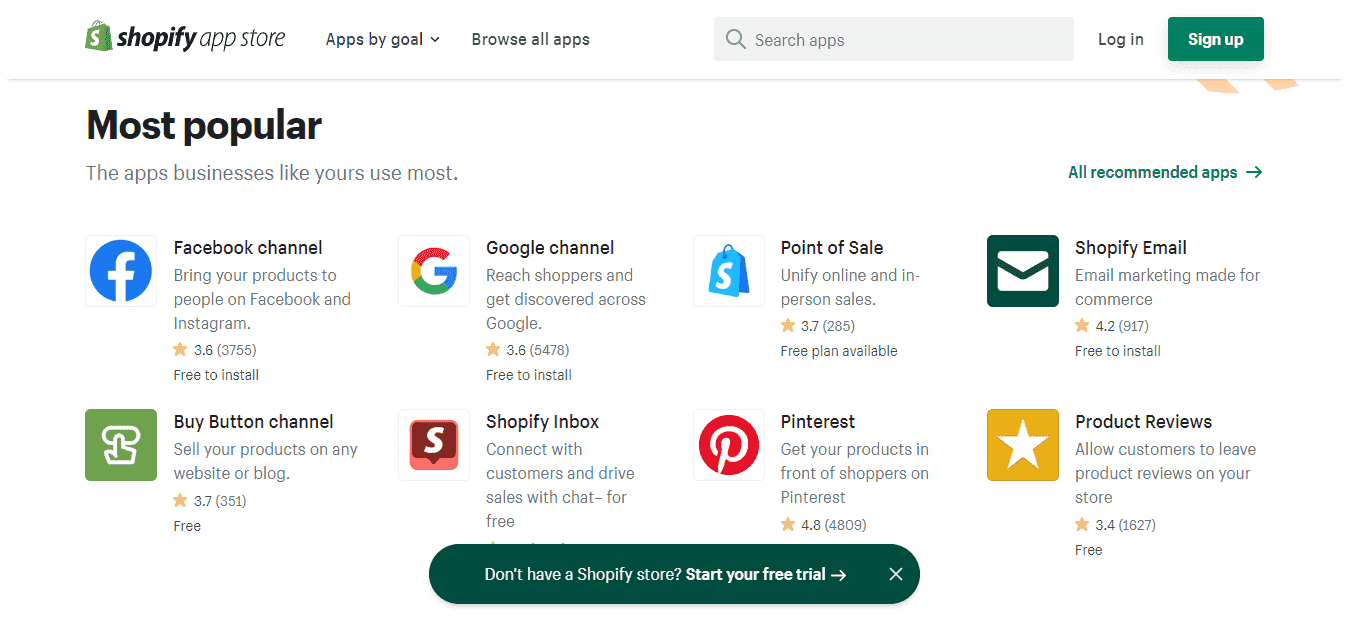This screenshot has width=1349, height=628.
Task: Click the 4.8 (4809) rating text
Action: tap(834, 525)
